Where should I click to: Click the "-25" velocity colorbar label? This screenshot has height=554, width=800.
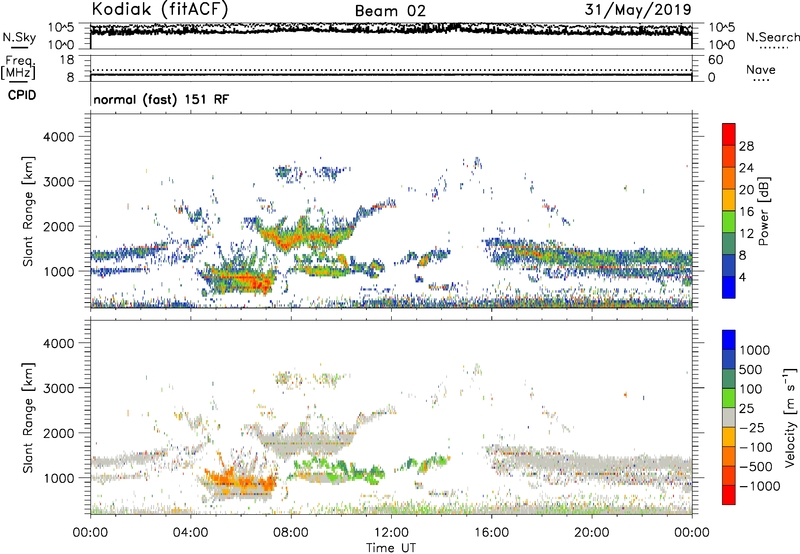point(752,427)
